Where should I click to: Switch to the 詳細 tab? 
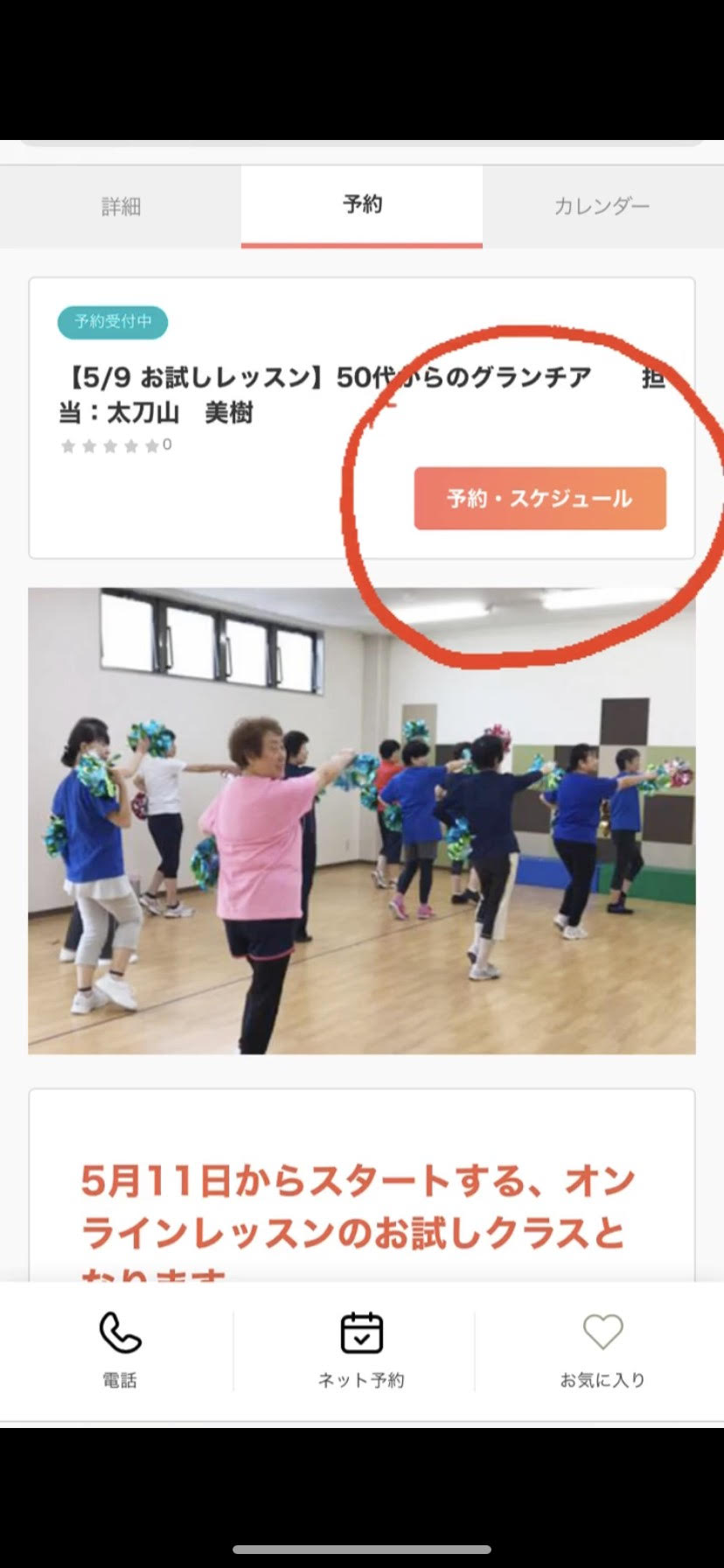click(121, 206)
